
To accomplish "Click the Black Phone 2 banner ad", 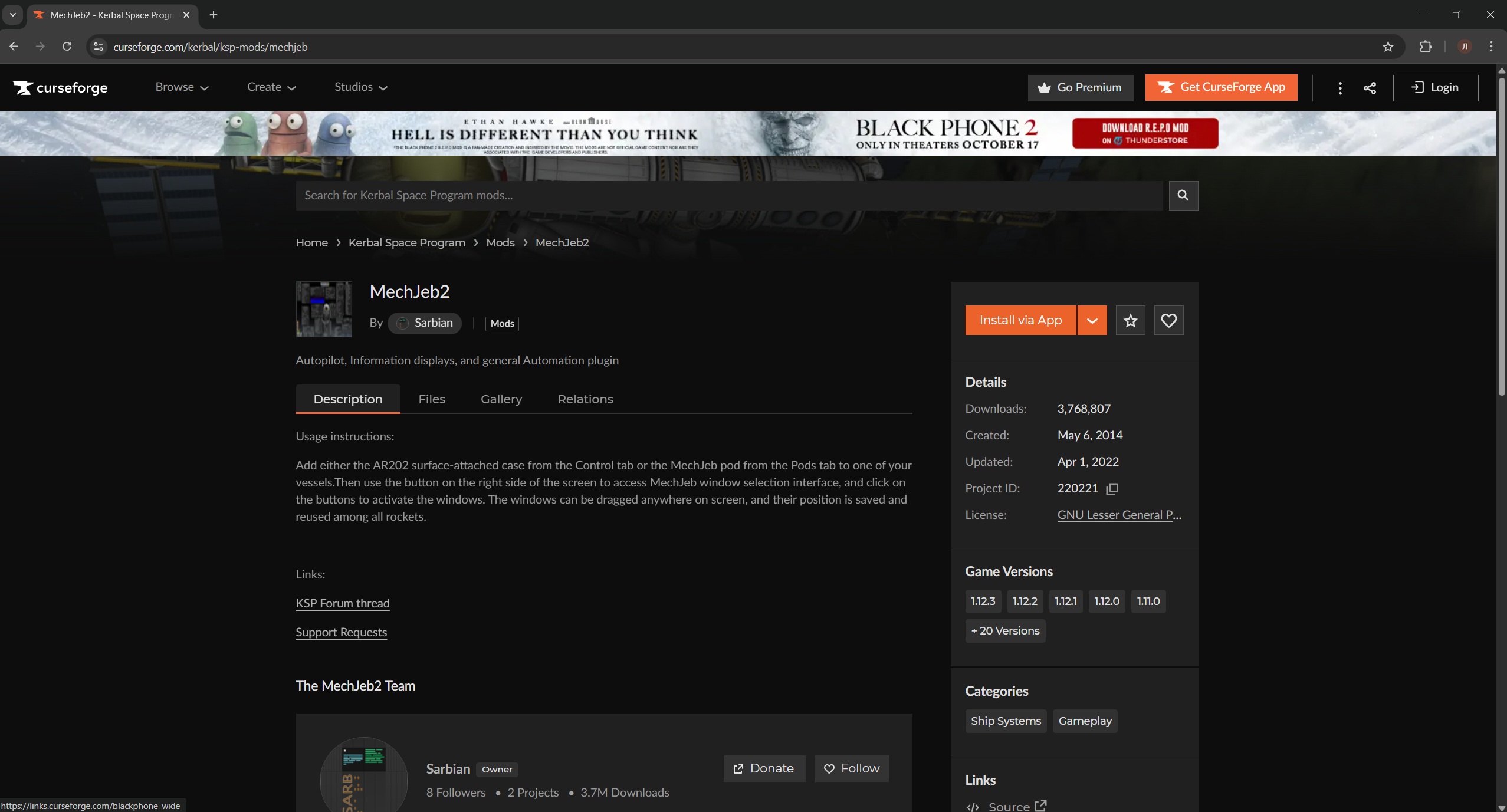I will click(x=748, y=134).
